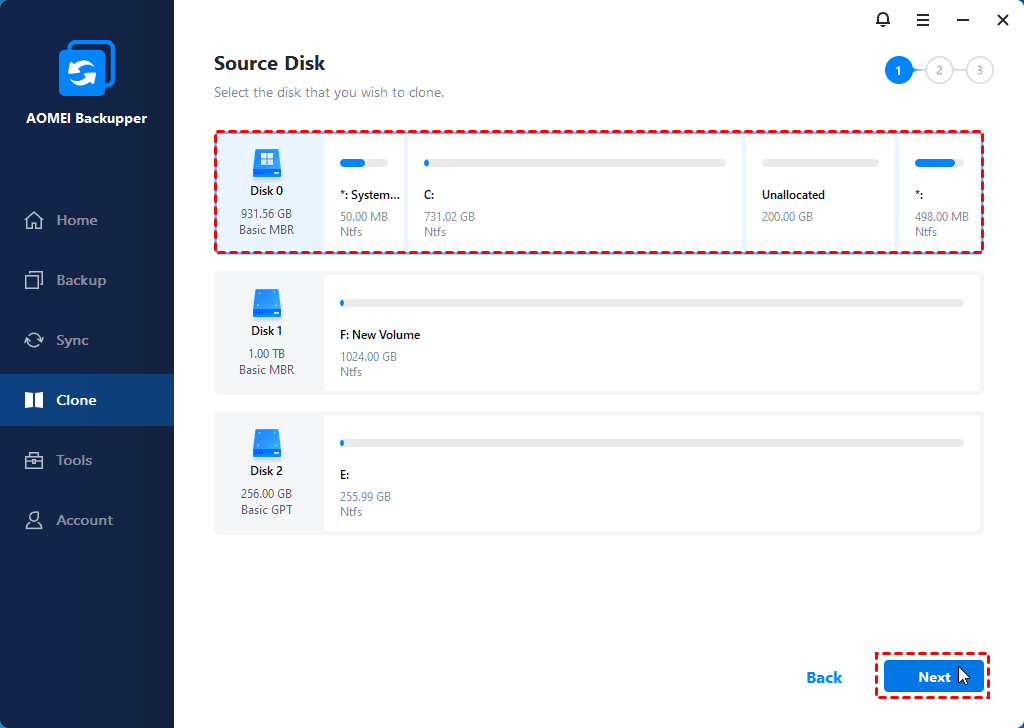Click step 3 wizard indicator
This screenshot has height=728, width=1024.
coord(979,70)
